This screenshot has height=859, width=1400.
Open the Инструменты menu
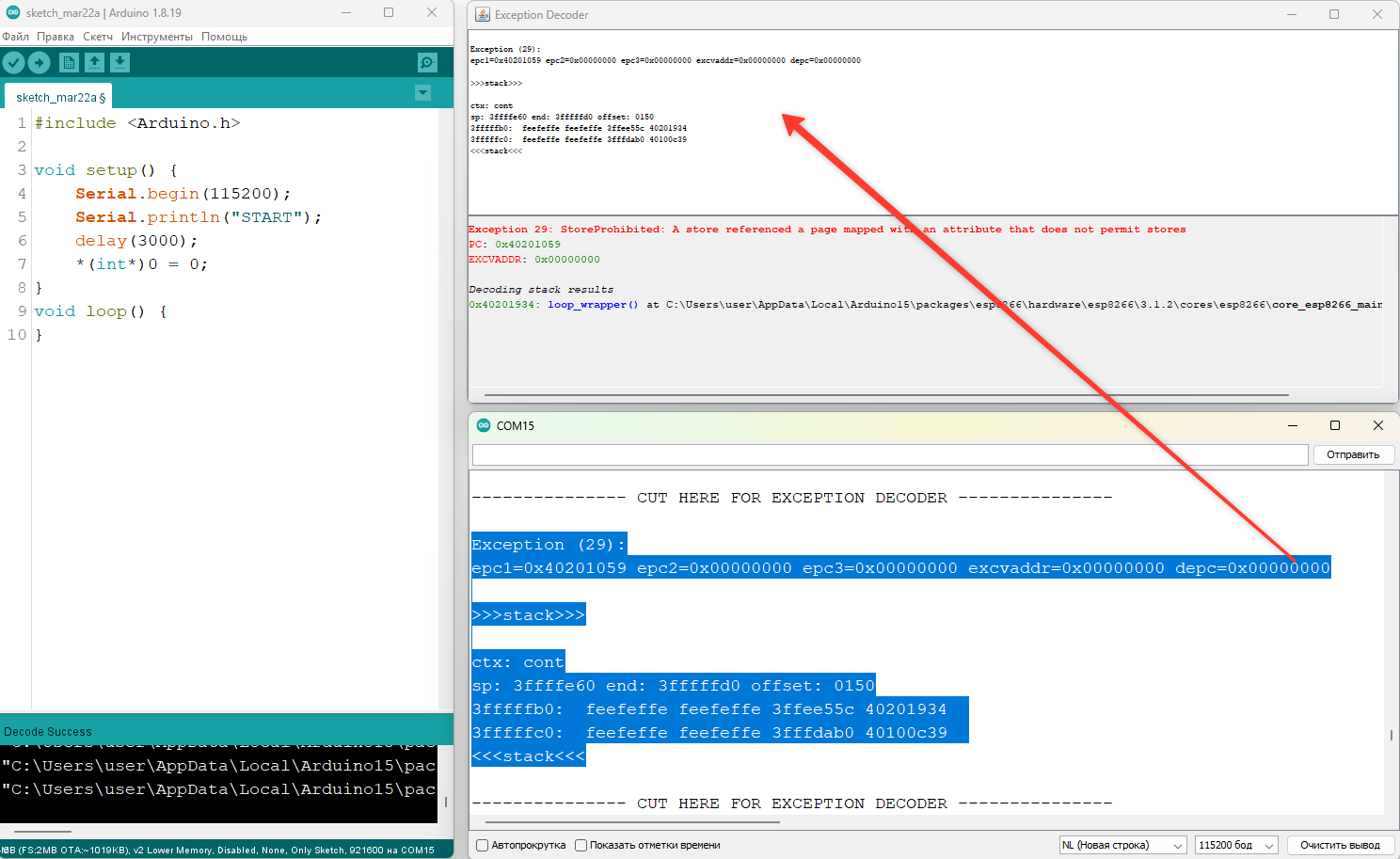[156, 37]
